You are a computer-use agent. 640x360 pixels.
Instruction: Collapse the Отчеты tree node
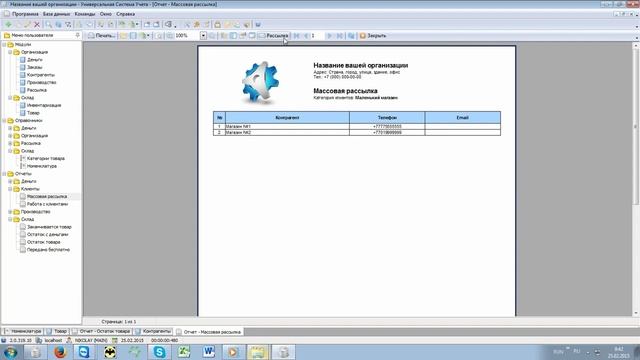(x=4, y=173)
